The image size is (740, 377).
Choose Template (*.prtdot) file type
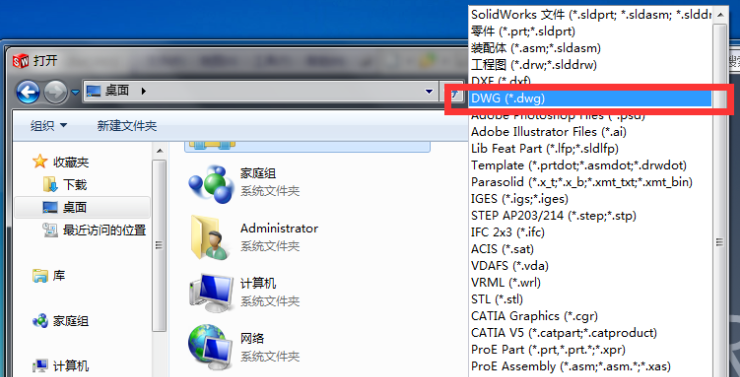click(591, 166)
